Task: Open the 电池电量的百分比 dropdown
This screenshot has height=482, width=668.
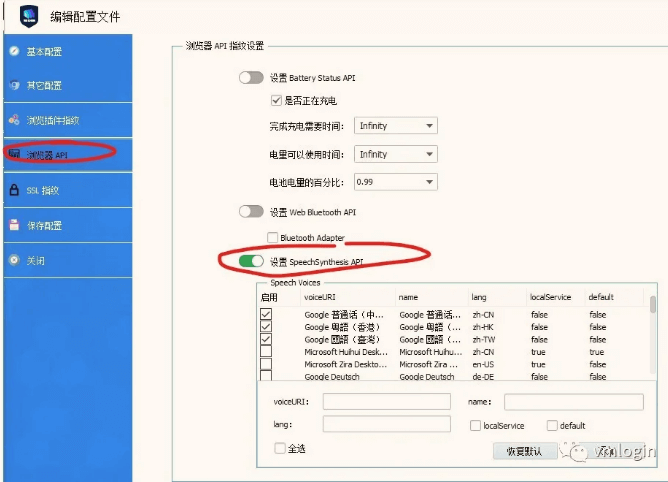Action: tap(396, 182)
